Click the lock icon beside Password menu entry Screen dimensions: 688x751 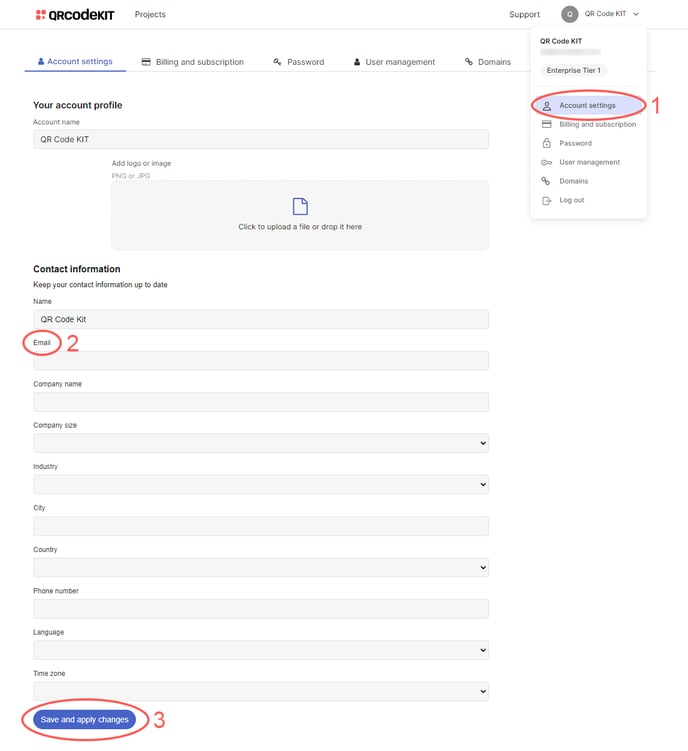[x=546, y=143]
